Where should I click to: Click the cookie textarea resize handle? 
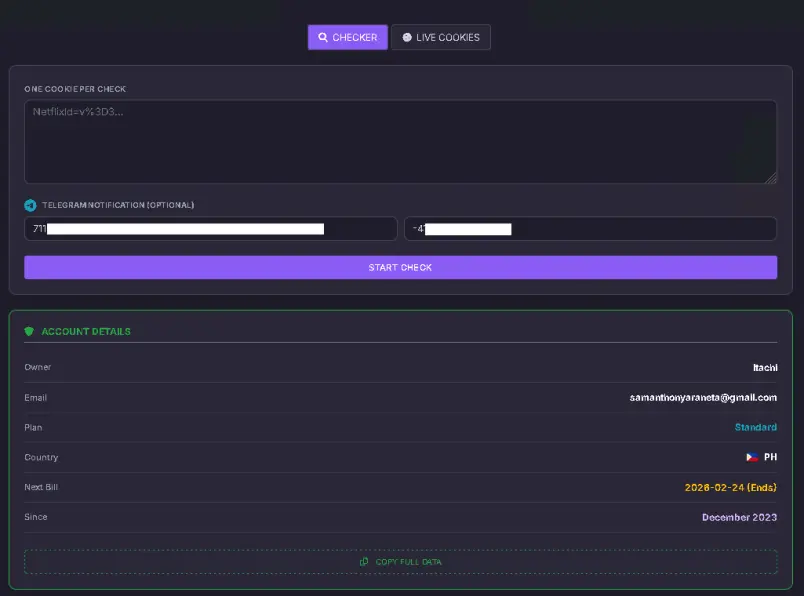[771, 178]
